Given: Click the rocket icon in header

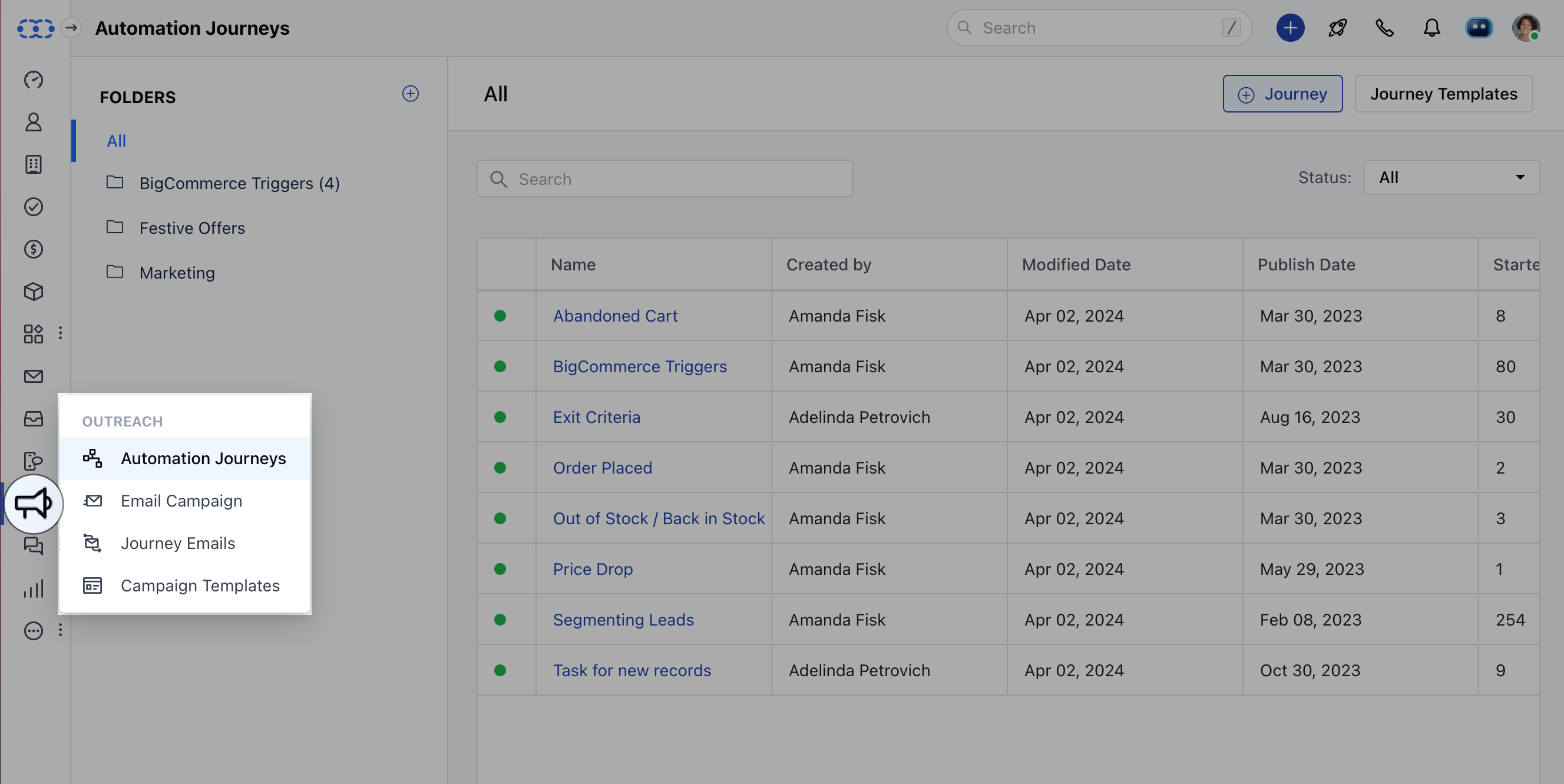Looking at the screenshot, I should click(1338, 28).
